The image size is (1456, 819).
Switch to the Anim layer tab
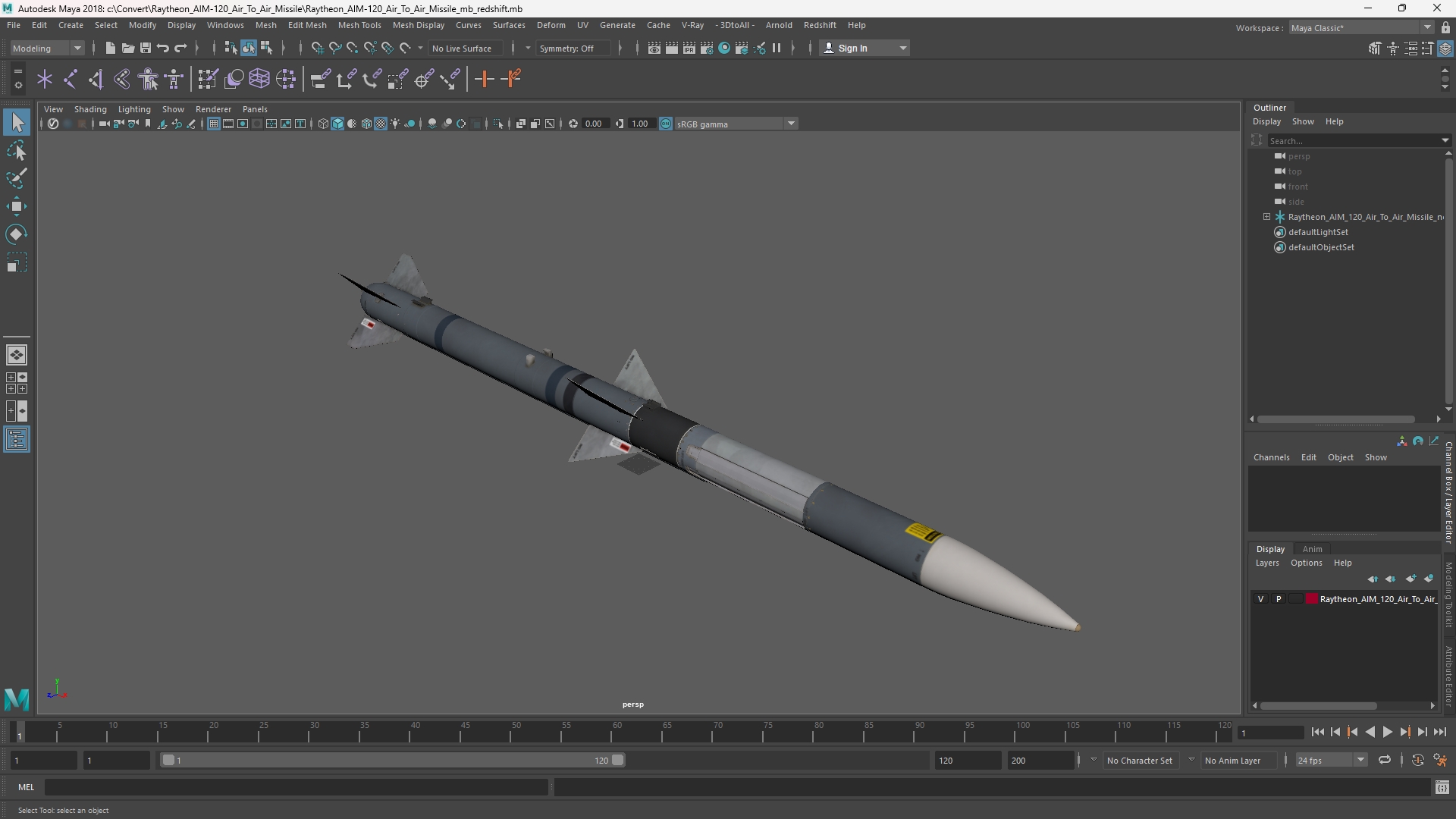1312,549
